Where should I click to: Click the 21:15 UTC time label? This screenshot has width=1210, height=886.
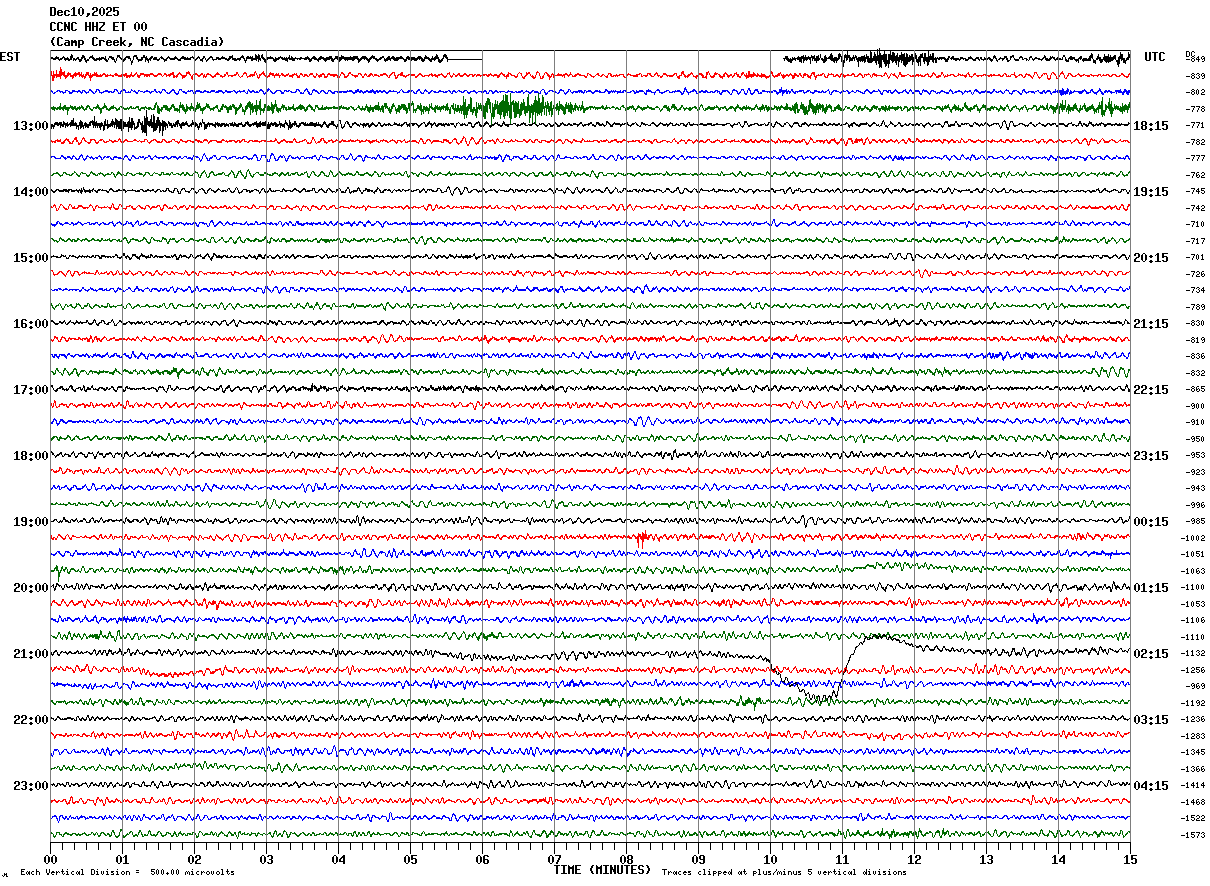coord(1151,324)
